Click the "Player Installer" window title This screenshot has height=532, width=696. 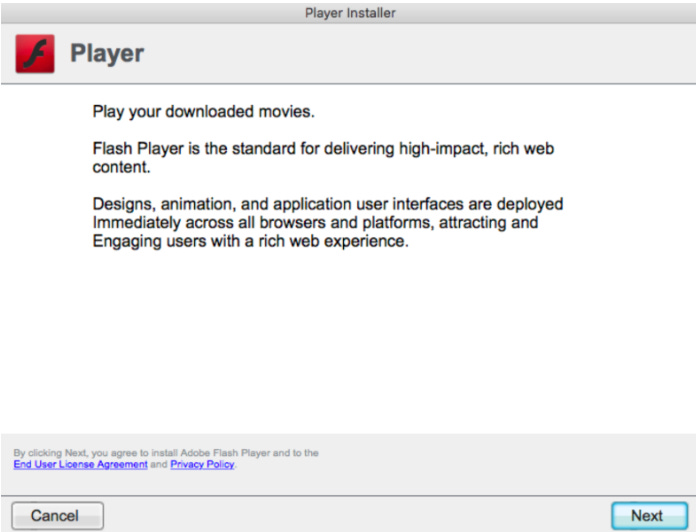click(x=350, y=13)
